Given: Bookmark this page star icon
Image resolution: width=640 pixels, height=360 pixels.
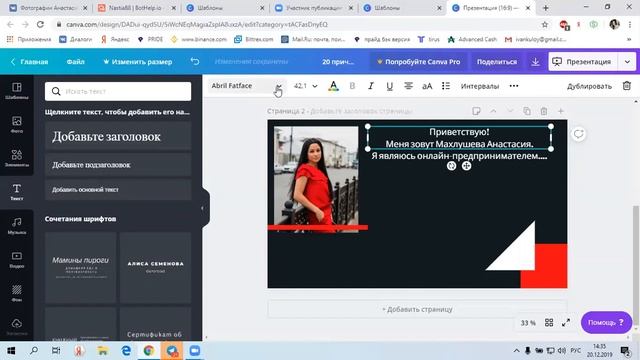Looking at the screenshot, I should pyautogui.click(x=544, y=24).
